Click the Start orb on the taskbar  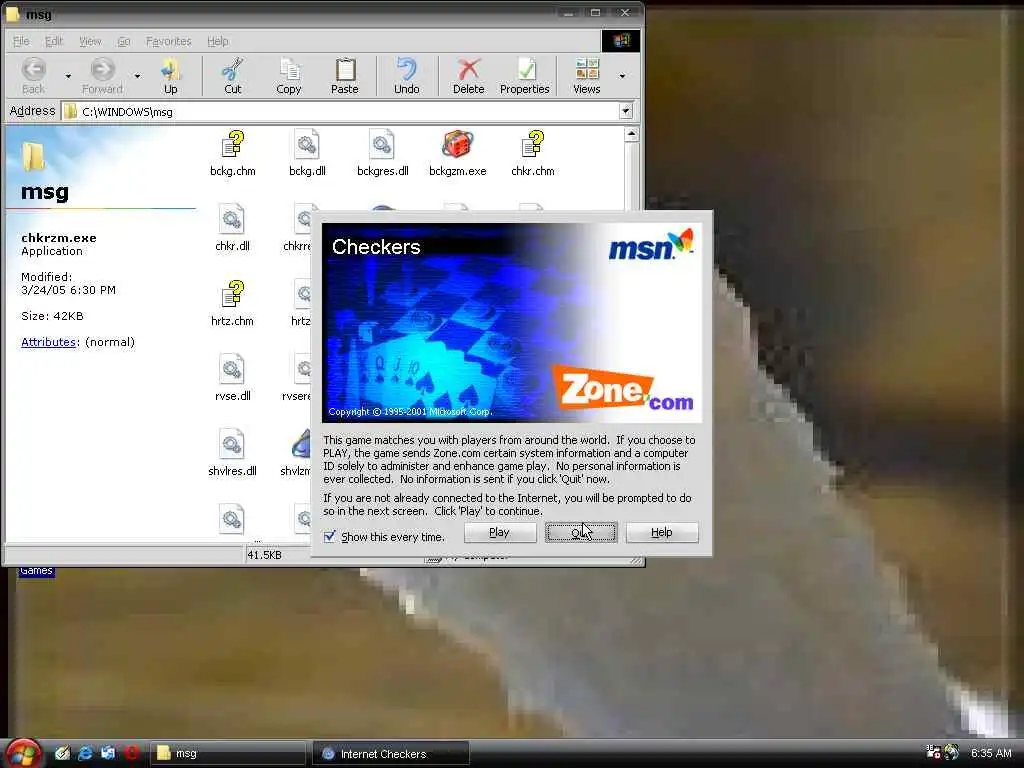(x=23, y=753)
